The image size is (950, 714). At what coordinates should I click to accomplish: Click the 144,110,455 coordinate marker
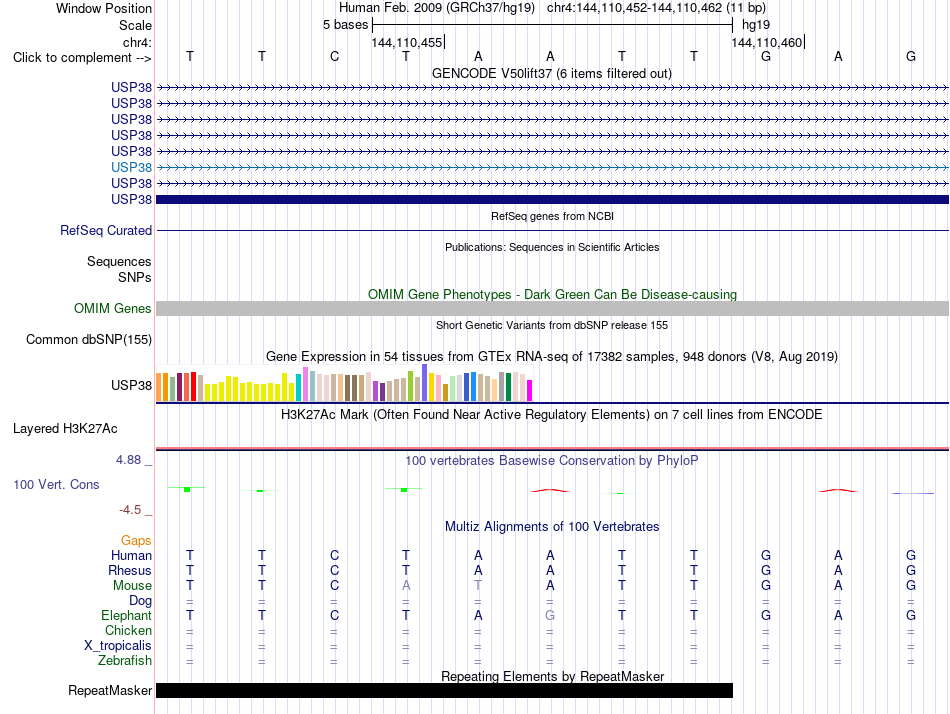point(407,42)
